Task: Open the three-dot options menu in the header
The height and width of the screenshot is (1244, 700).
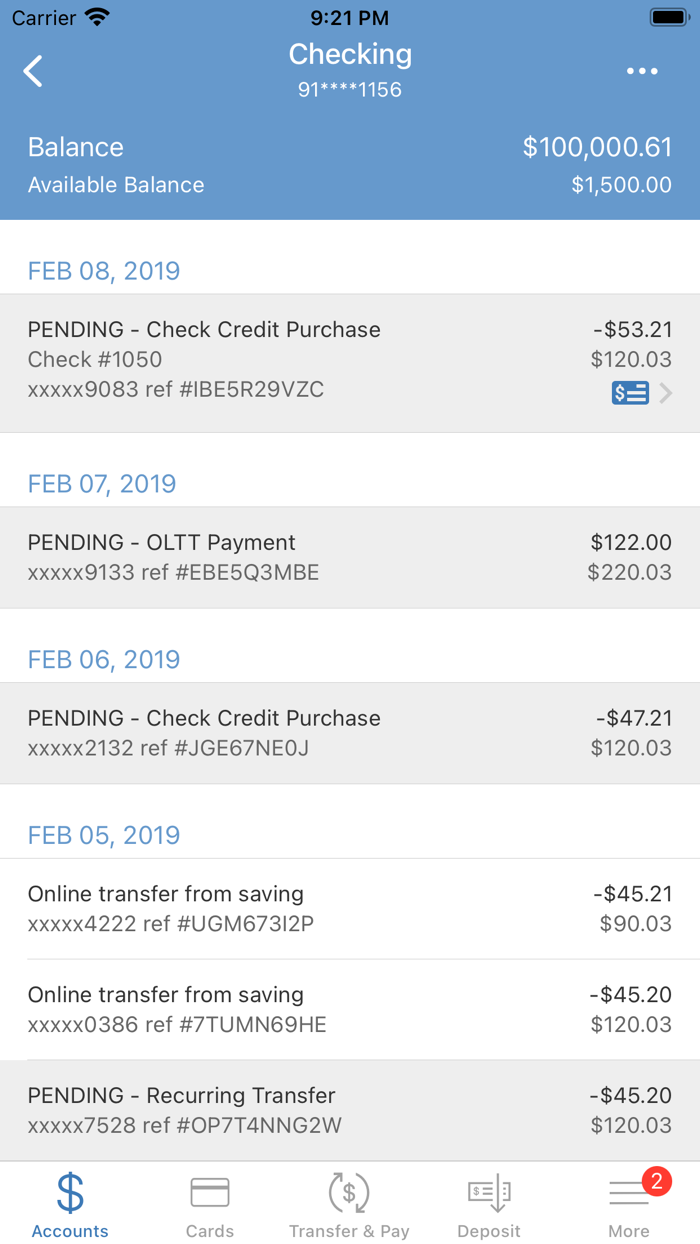Action: click(642, 70)
